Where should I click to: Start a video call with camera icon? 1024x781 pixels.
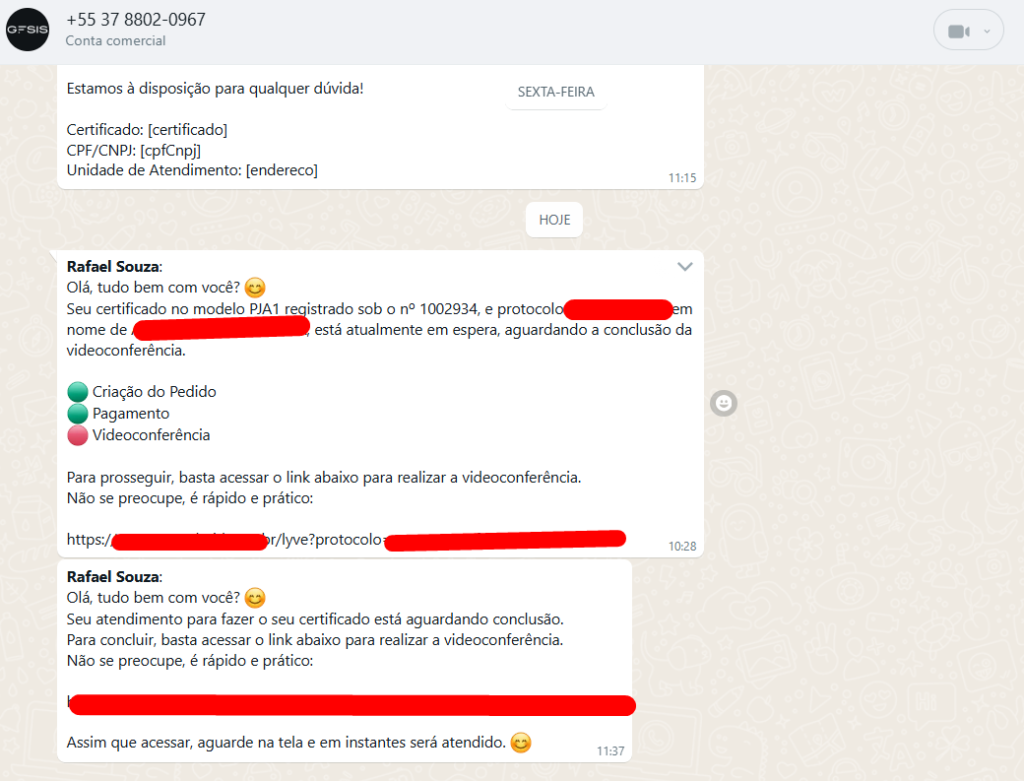point(959,31)
